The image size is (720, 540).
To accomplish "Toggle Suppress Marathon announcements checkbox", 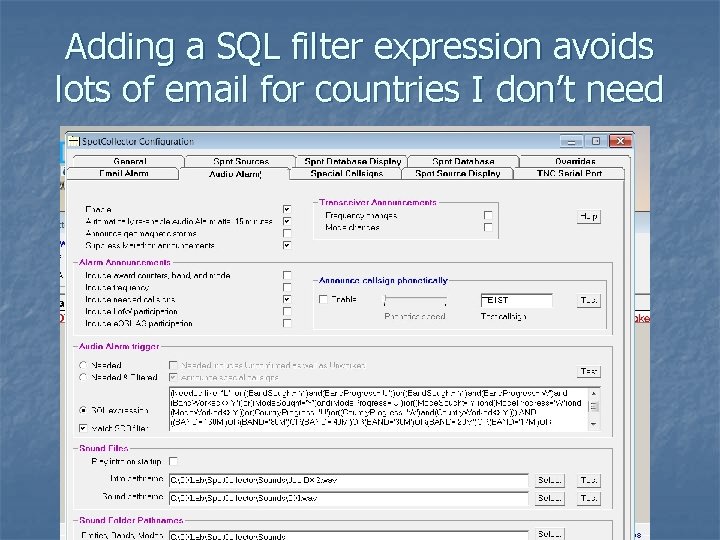I will [x=287, y=245].
